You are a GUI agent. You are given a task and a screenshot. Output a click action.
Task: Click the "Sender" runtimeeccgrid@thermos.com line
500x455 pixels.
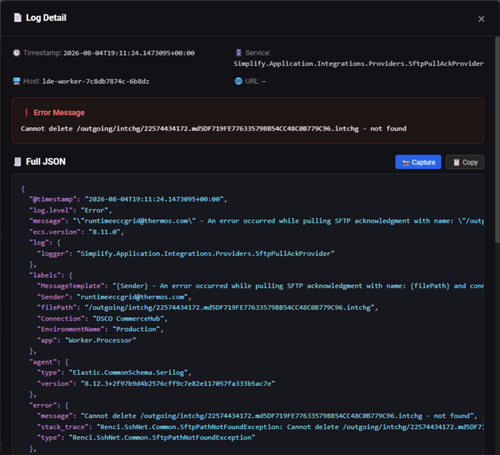point(114,297)
